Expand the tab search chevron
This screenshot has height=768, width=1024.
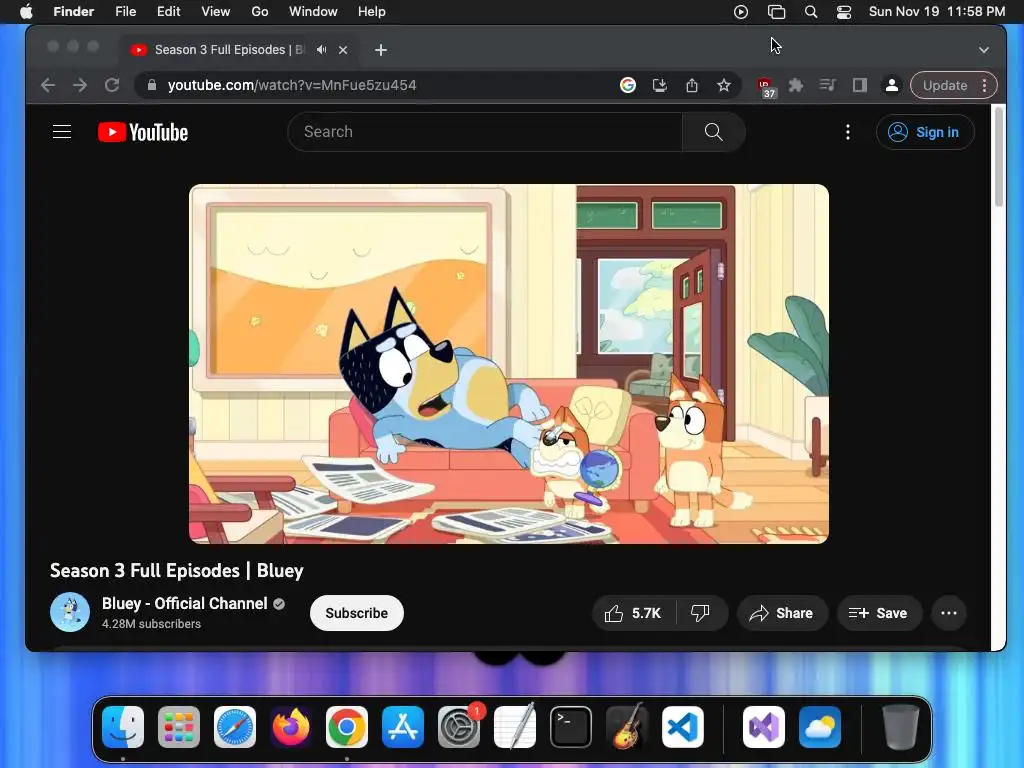(984, 50)
